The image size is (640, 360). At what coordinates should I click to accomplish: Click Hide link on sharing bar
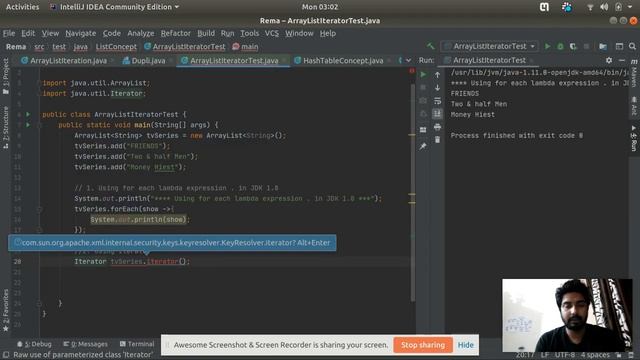[x=465, y=345]
